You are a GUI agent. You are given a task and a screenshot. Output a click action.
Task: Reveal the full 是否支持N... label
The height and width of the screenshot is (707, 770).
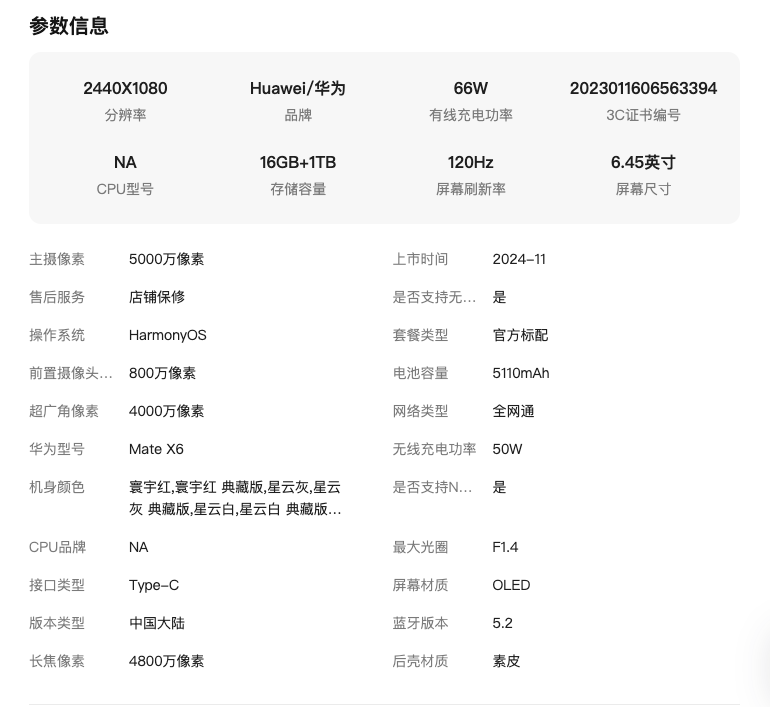tap(432, 487)
